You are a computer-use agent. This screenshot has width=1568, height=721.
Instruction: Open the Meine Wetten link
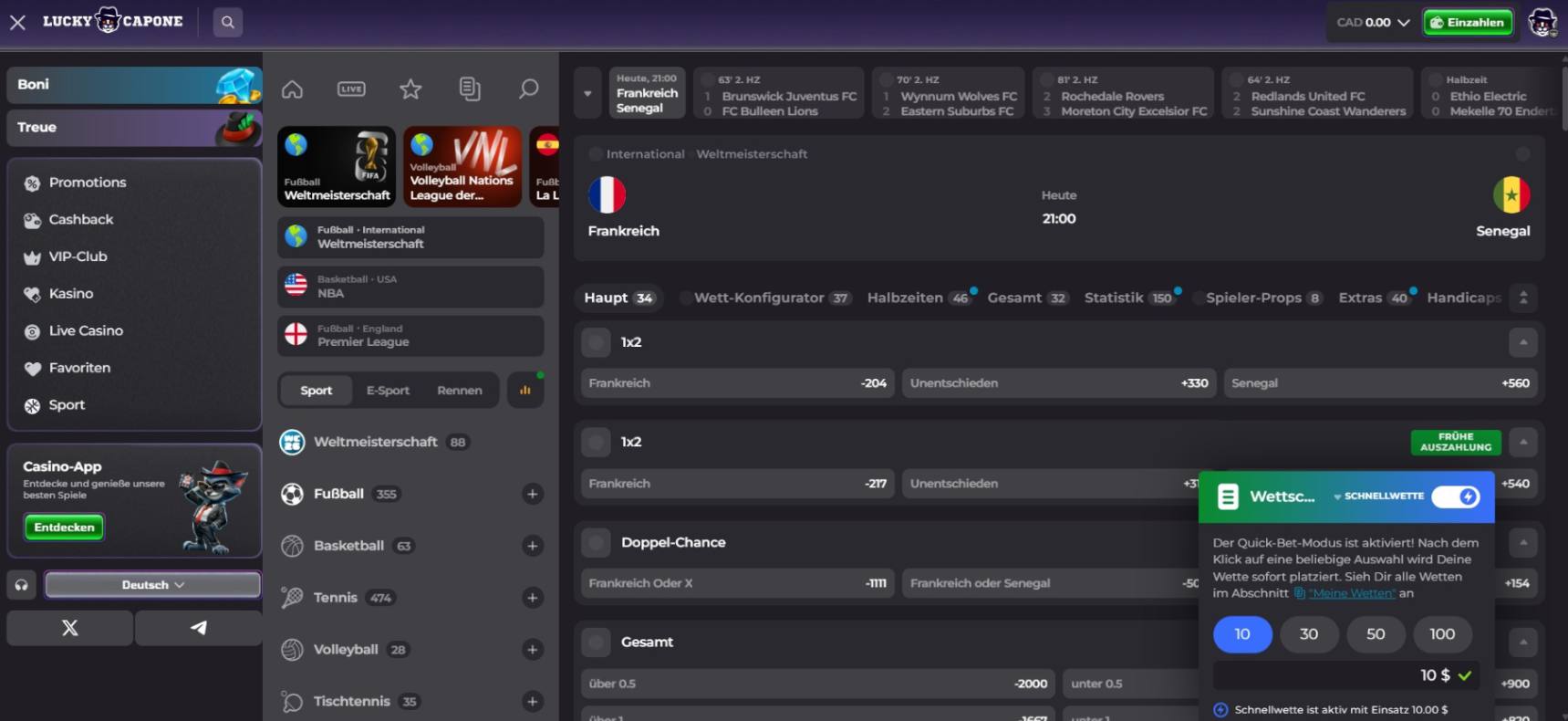pyautogui.click(x=1352, y=593)
